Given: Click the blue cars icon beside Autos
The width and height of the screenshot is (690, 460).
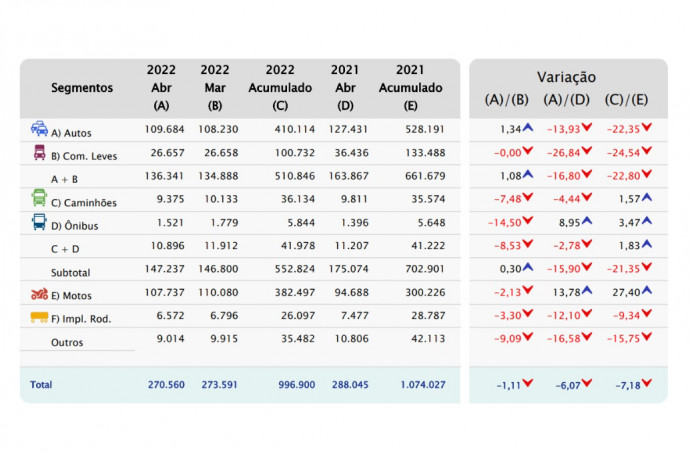Looking at the screenshot, I should point(39,129).
